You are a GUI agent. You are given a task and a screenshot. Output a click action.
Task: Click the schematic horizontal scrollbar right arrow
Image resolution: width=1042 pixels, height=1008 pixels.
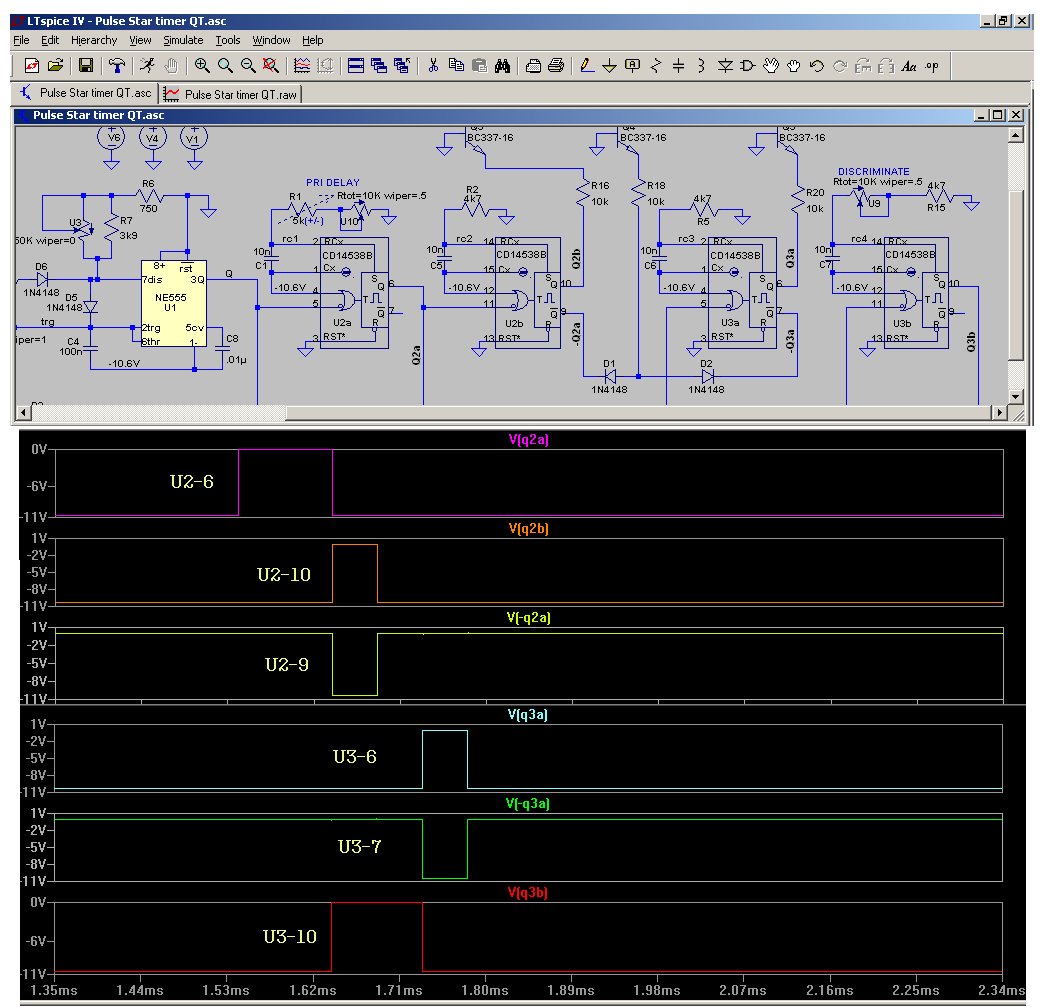click(998, 412)
